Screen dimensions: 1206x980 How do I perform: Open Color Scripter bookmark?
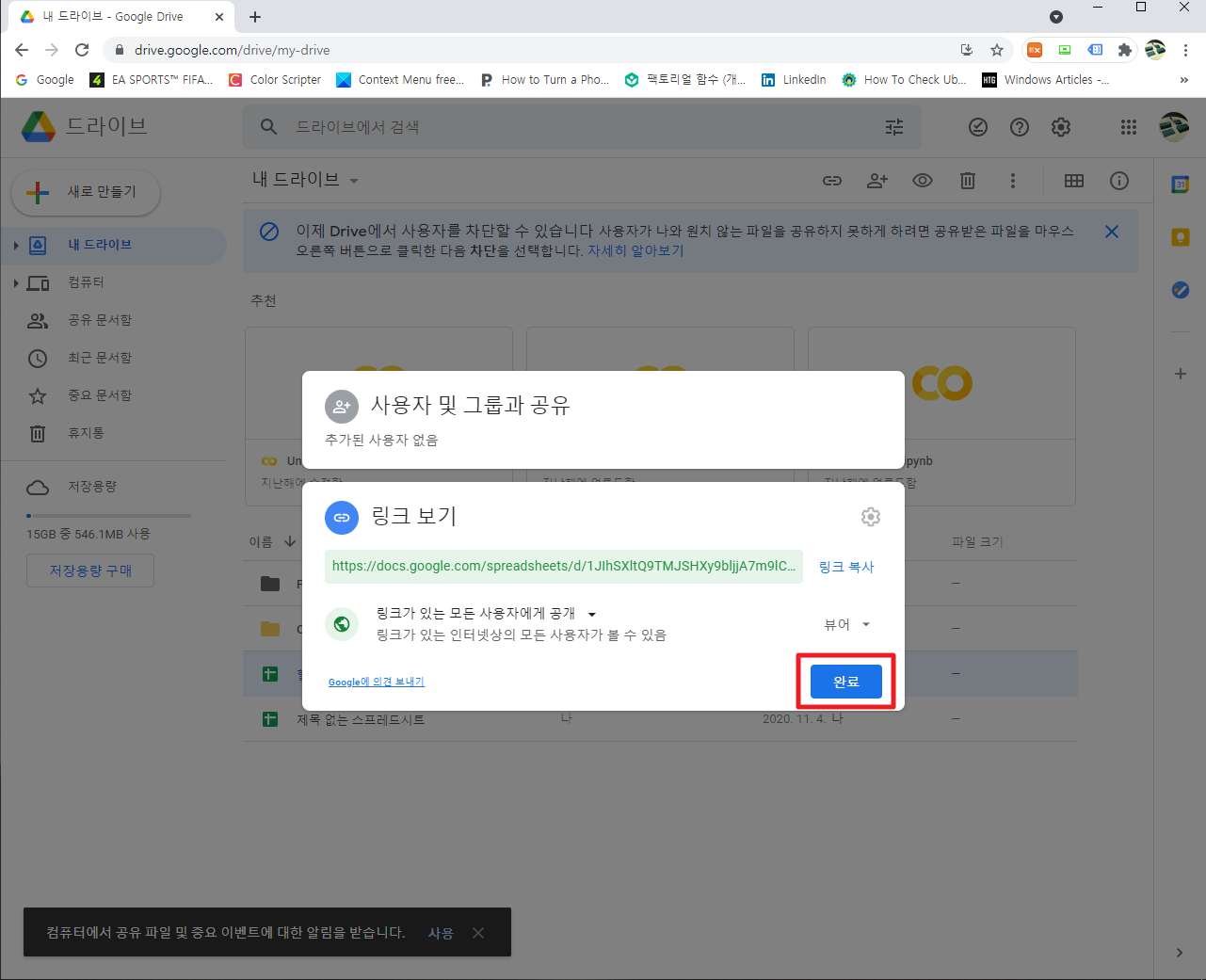coord(275,80)
